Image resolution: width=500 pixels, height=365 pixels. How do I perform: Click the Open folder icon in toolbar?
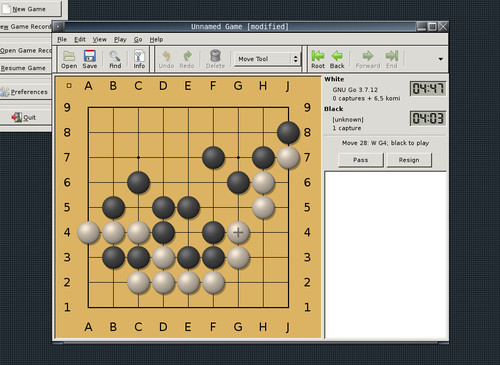point(69,59)
